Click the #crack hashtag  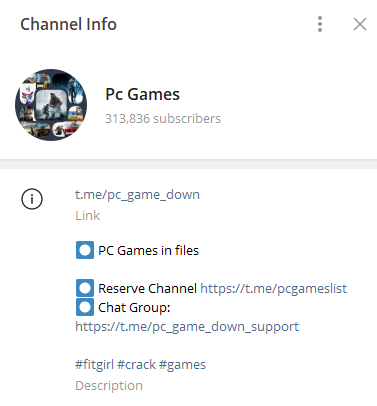click(x=137, y=364)
